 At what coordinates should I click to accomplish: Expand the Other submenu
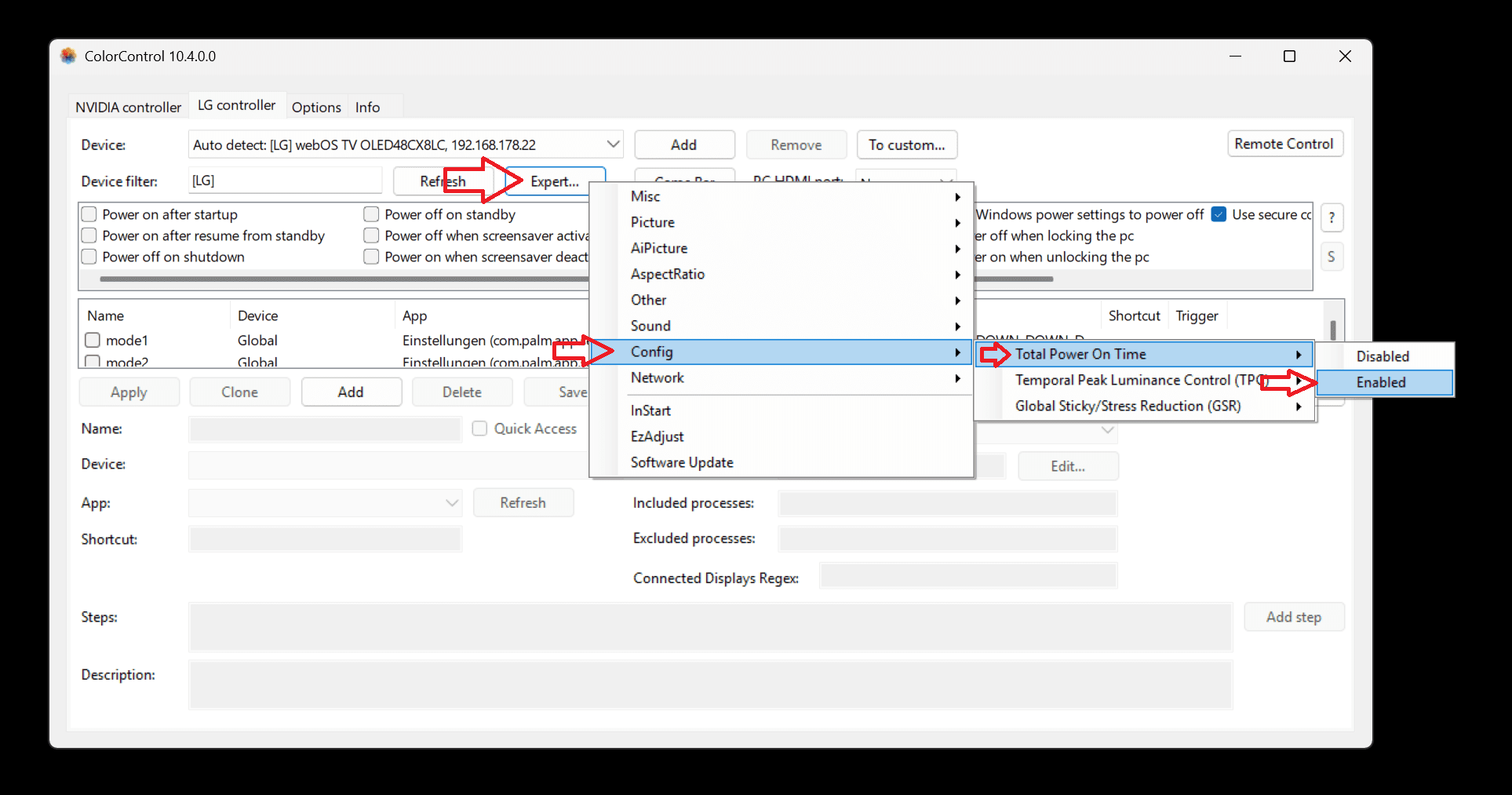pos(782,300)
